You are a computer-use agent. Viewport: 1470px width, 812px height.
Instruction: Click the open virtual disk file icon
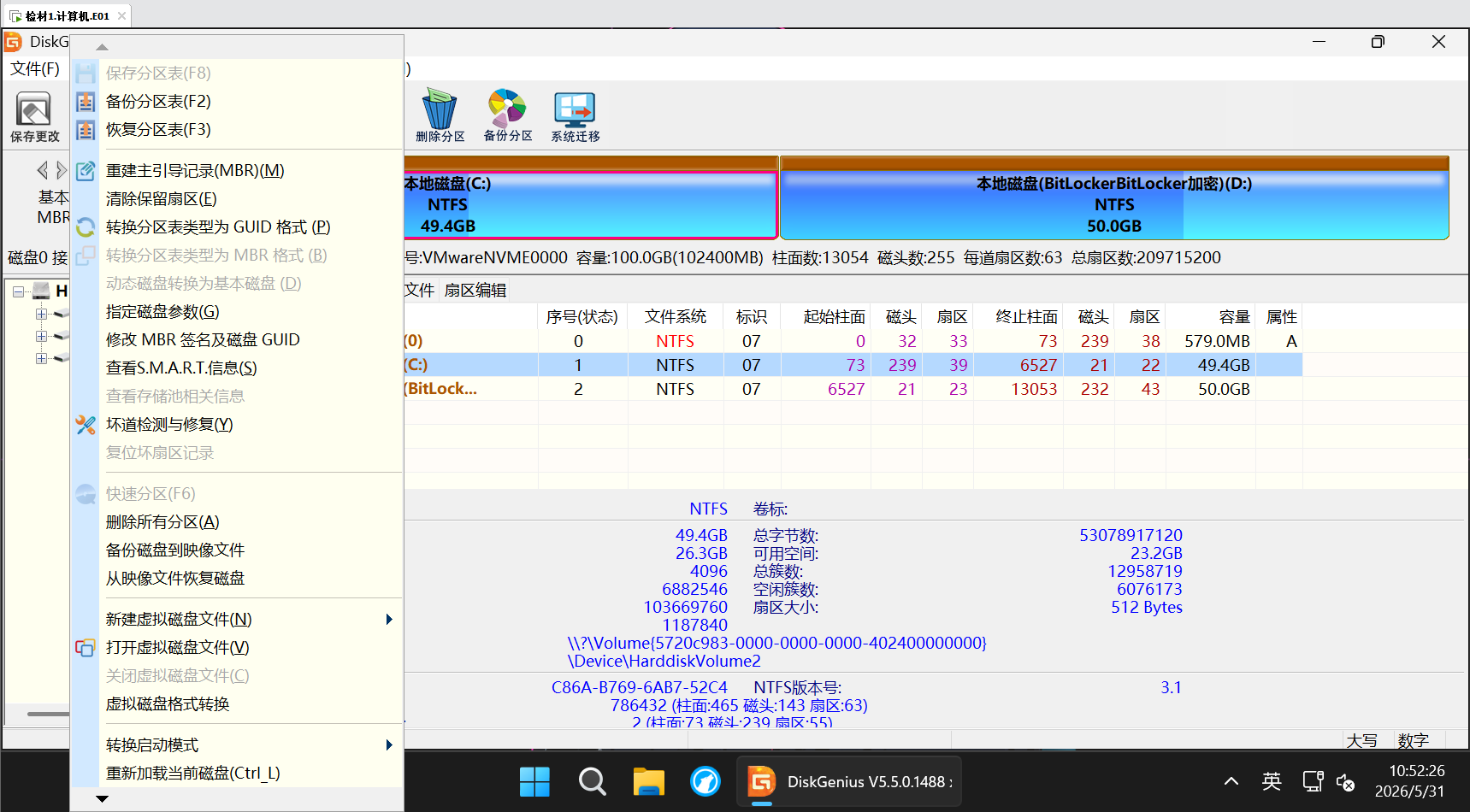86,648
